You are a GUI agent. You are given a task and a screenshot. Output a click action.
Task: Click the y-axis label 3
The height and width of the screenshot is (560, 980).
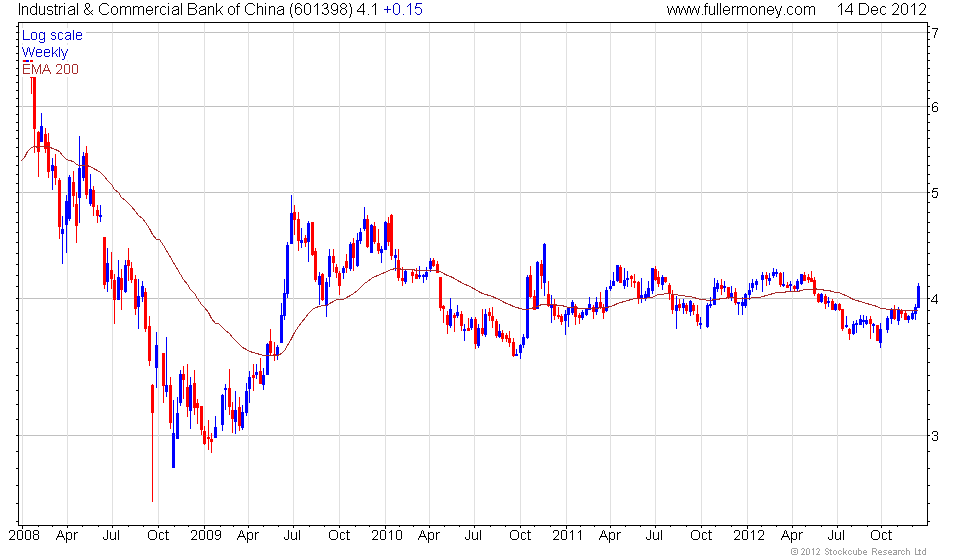pos(935,436)
